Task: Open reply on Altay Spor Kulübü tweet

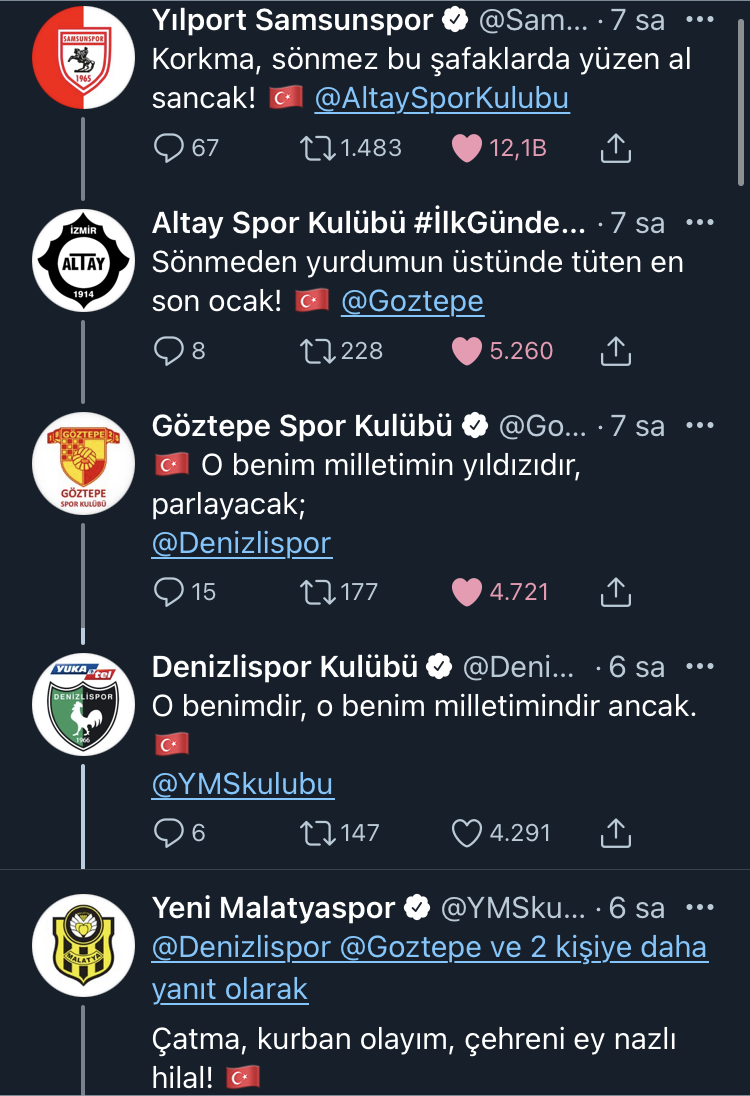Action: (168, 351)
